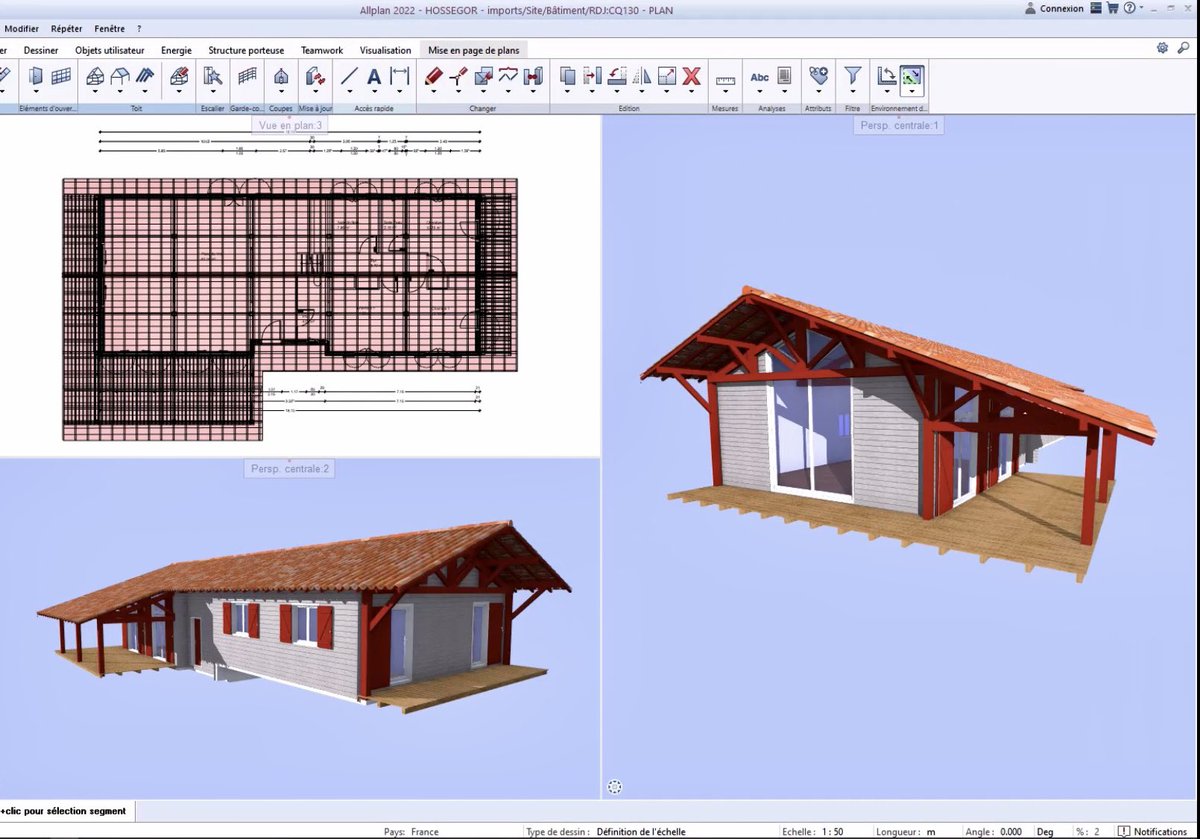Select the Window grid tool icon
1200x839 pixels.
click(x=62, y=76)
